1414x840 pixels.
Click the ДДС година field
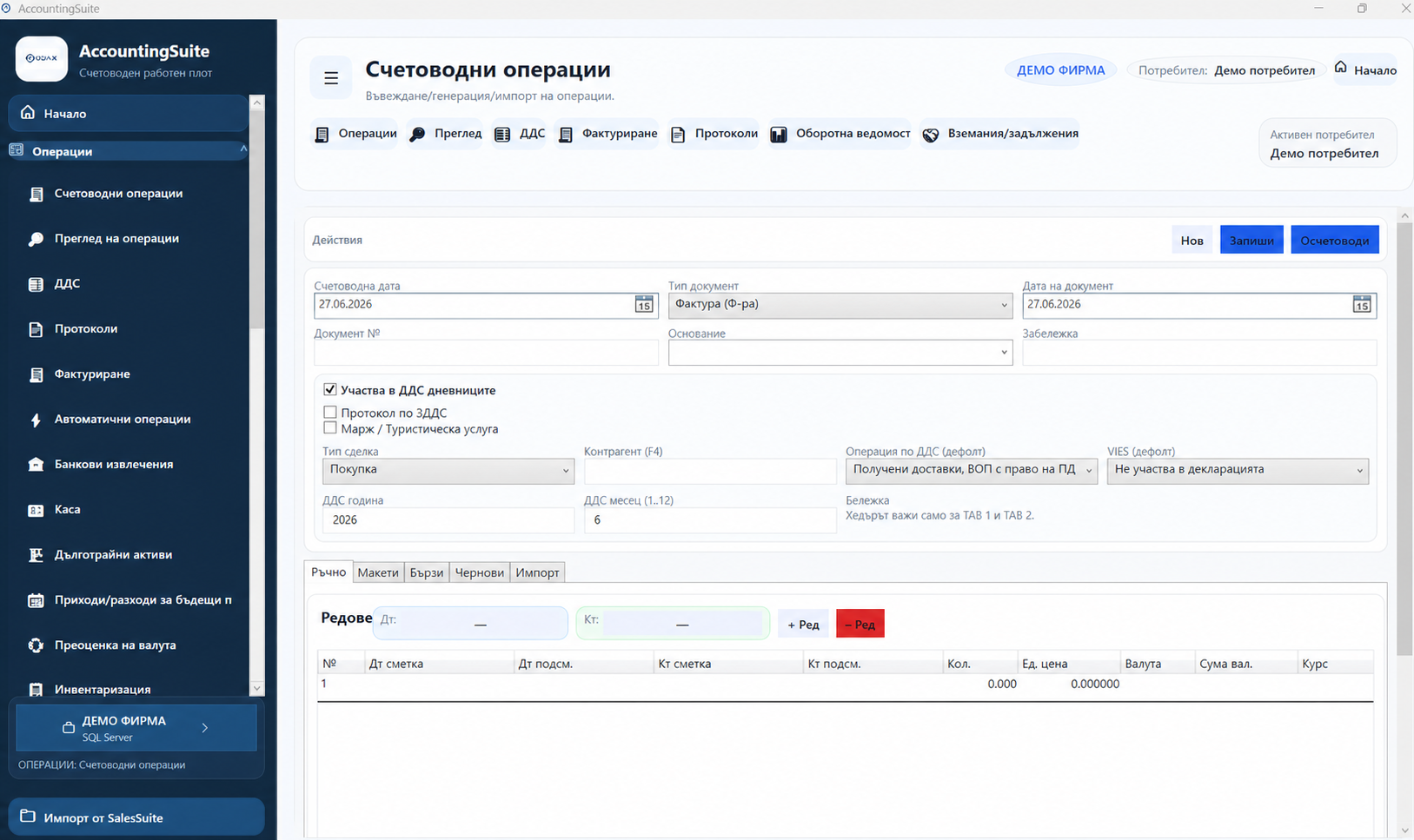coord(448,520)
